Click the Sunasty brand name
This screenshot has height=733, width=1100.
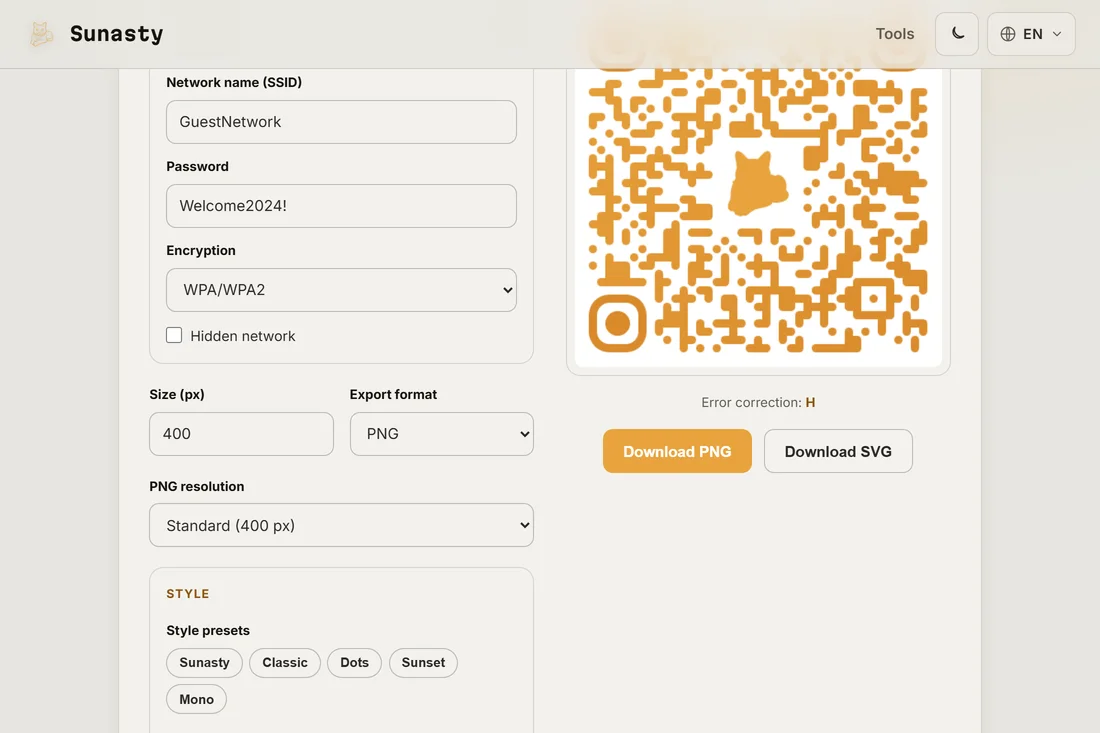coord(116,34)
